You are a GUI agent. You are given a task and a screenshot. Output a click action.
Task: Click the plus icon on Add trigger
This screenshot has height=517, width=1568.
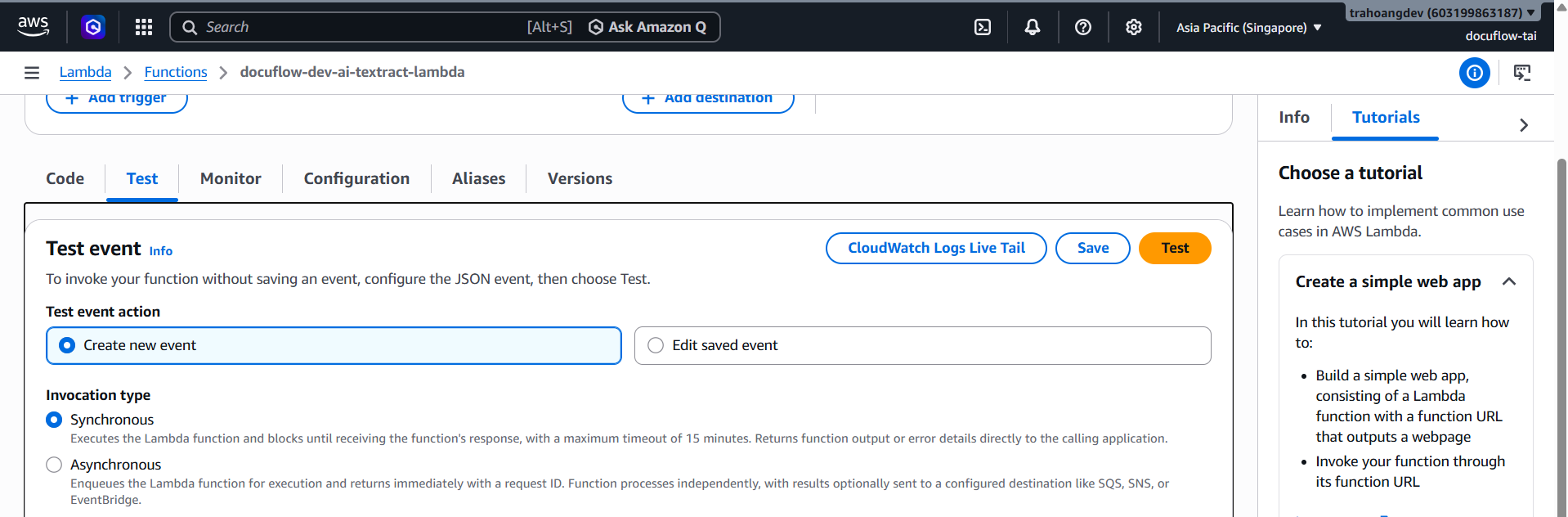72,98
